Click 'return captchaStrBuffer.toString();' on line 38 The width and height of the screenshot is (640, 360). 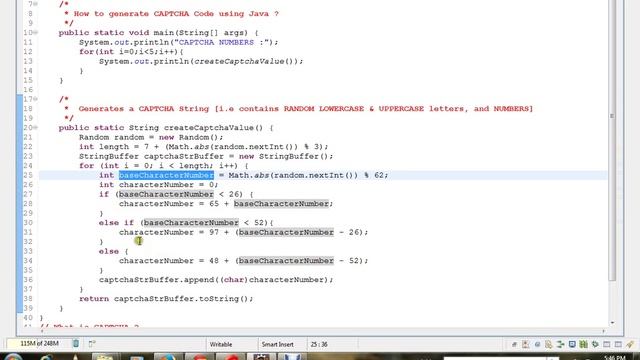(166, 299)
